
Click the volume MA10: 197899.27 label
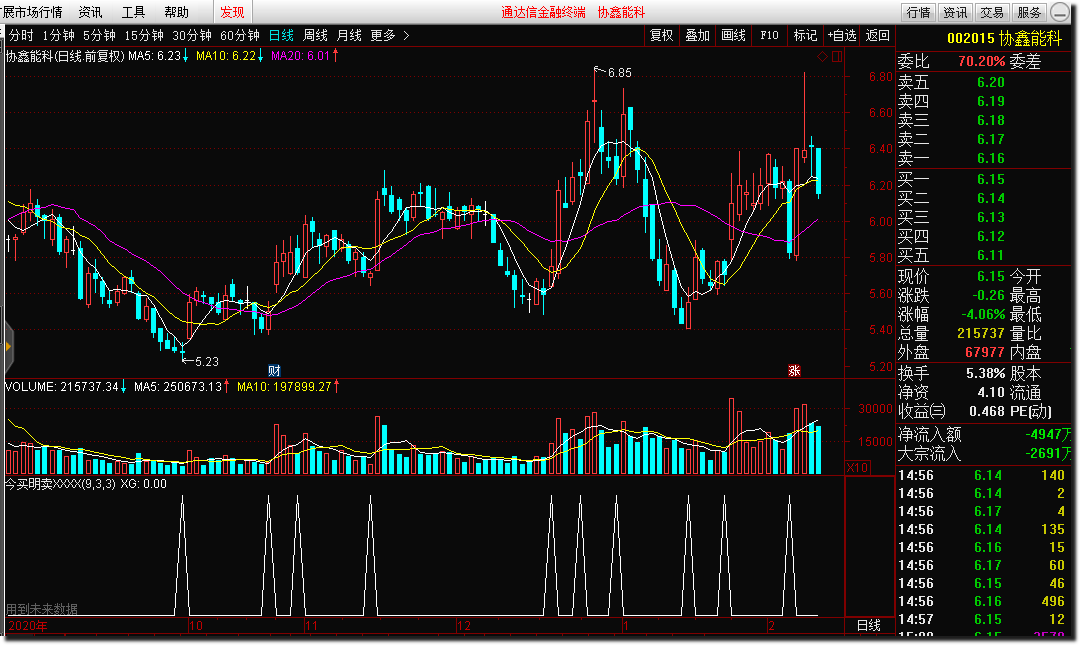[x=285, y=387]
